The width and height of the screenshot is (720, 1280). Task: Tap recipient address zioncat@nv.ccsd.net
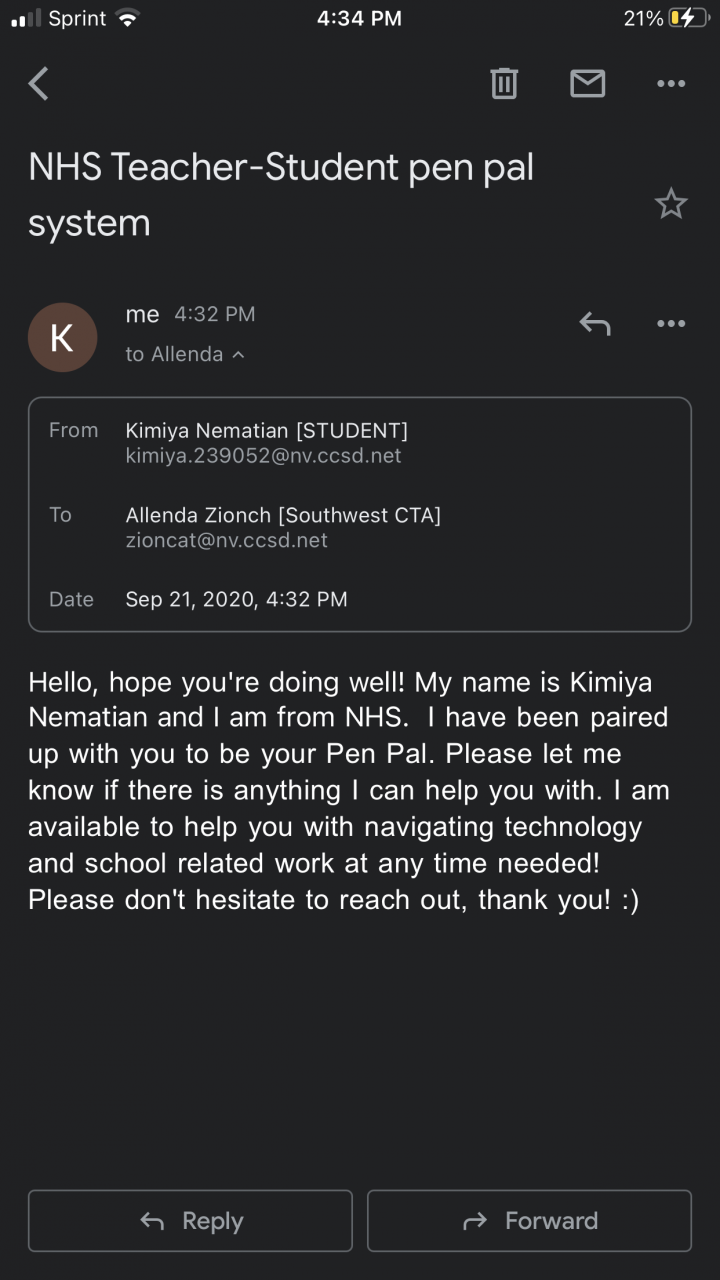tap(226, 541)
